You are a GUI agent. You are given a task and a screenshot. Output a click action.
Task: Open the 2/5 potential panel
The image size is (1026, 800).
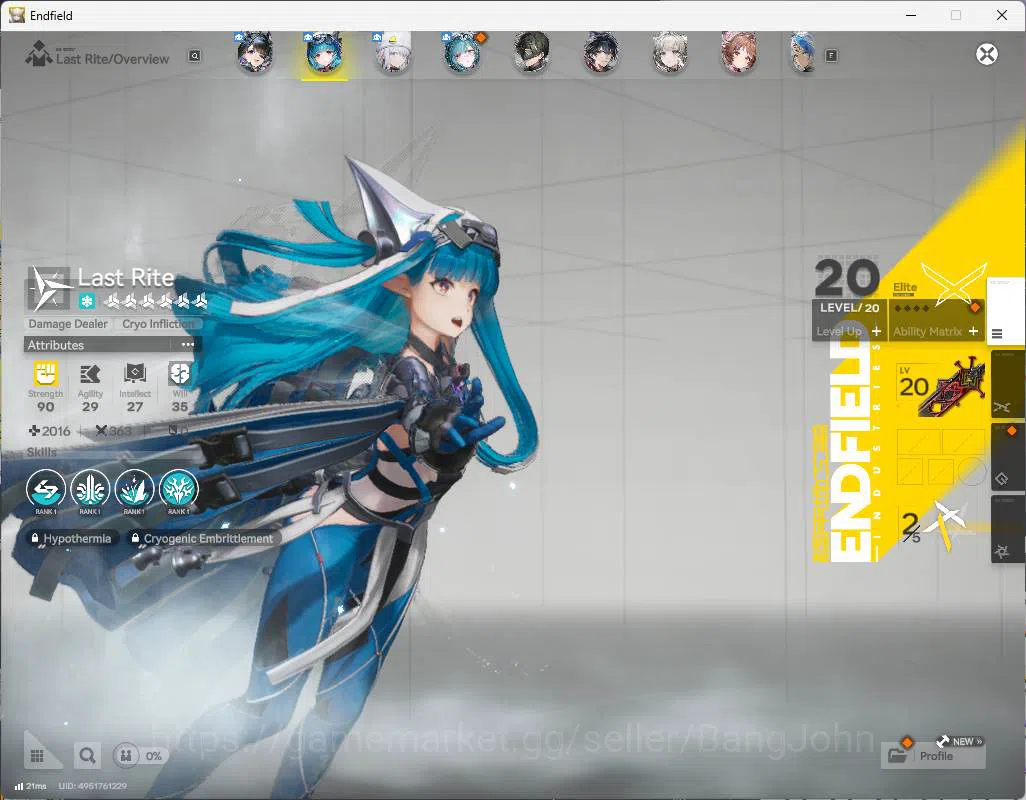(x=936, y=526)
